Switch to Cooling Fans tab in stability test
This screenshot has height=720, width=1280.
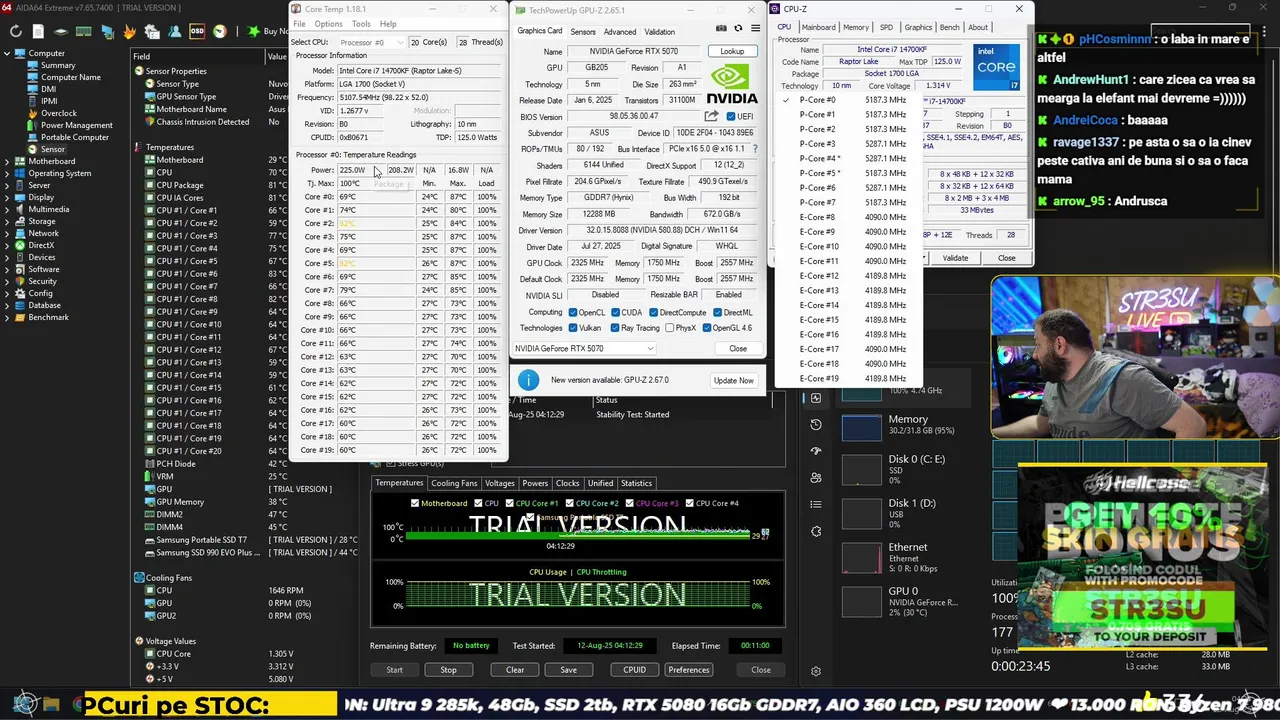pyautogui.click(x=454, y=483)
